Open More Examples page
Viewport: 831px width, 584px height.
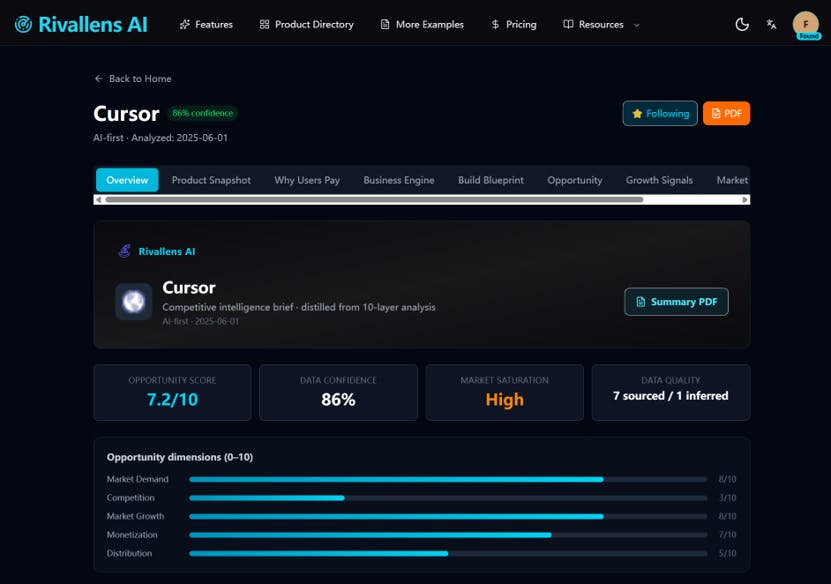(422, 24)
